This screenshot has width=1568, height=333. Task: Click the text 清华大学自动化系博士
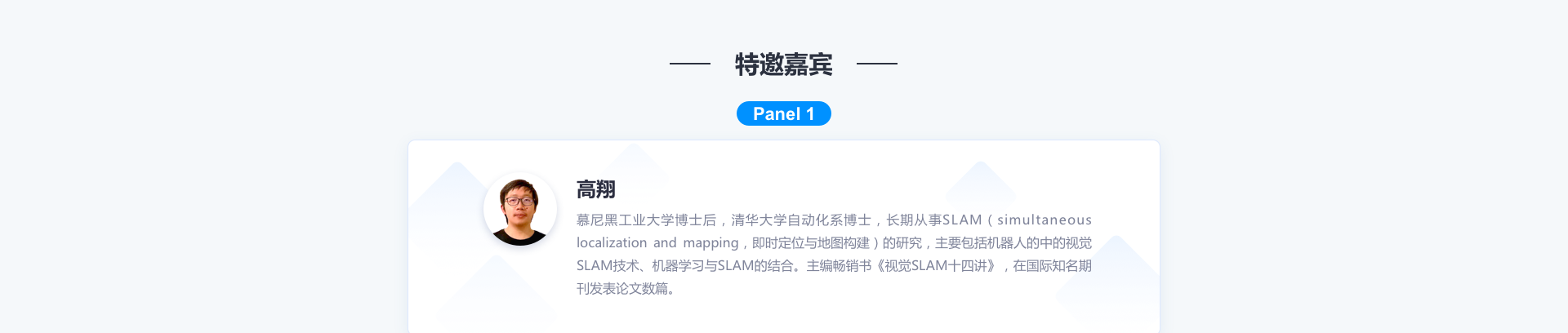click(801, 220)
